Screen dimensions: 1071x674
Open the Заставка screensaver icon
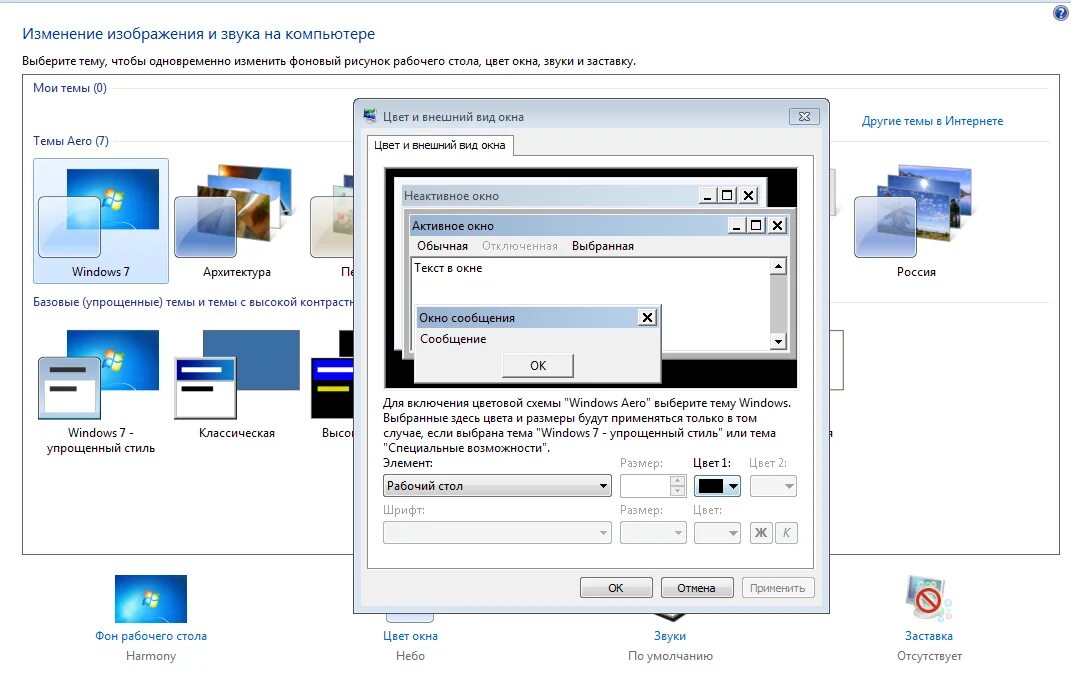[928, 598]
